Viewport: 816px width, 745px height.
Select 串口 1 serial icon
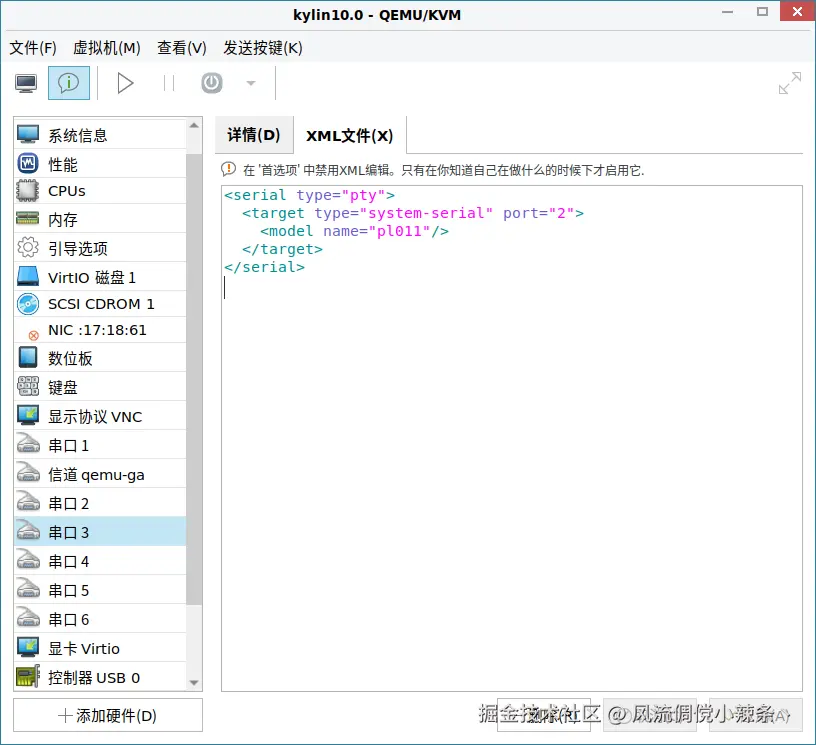coord(28,444)
